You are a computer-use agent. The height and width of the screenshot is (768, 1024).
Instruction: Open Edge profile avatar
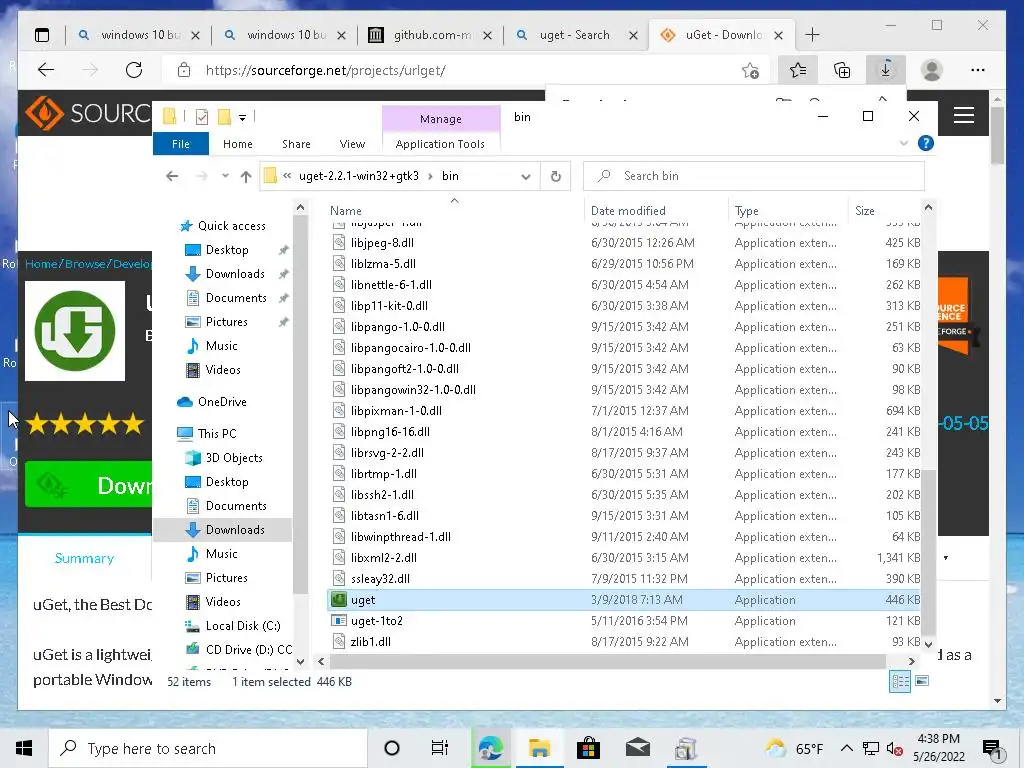(x=931, y=70)
